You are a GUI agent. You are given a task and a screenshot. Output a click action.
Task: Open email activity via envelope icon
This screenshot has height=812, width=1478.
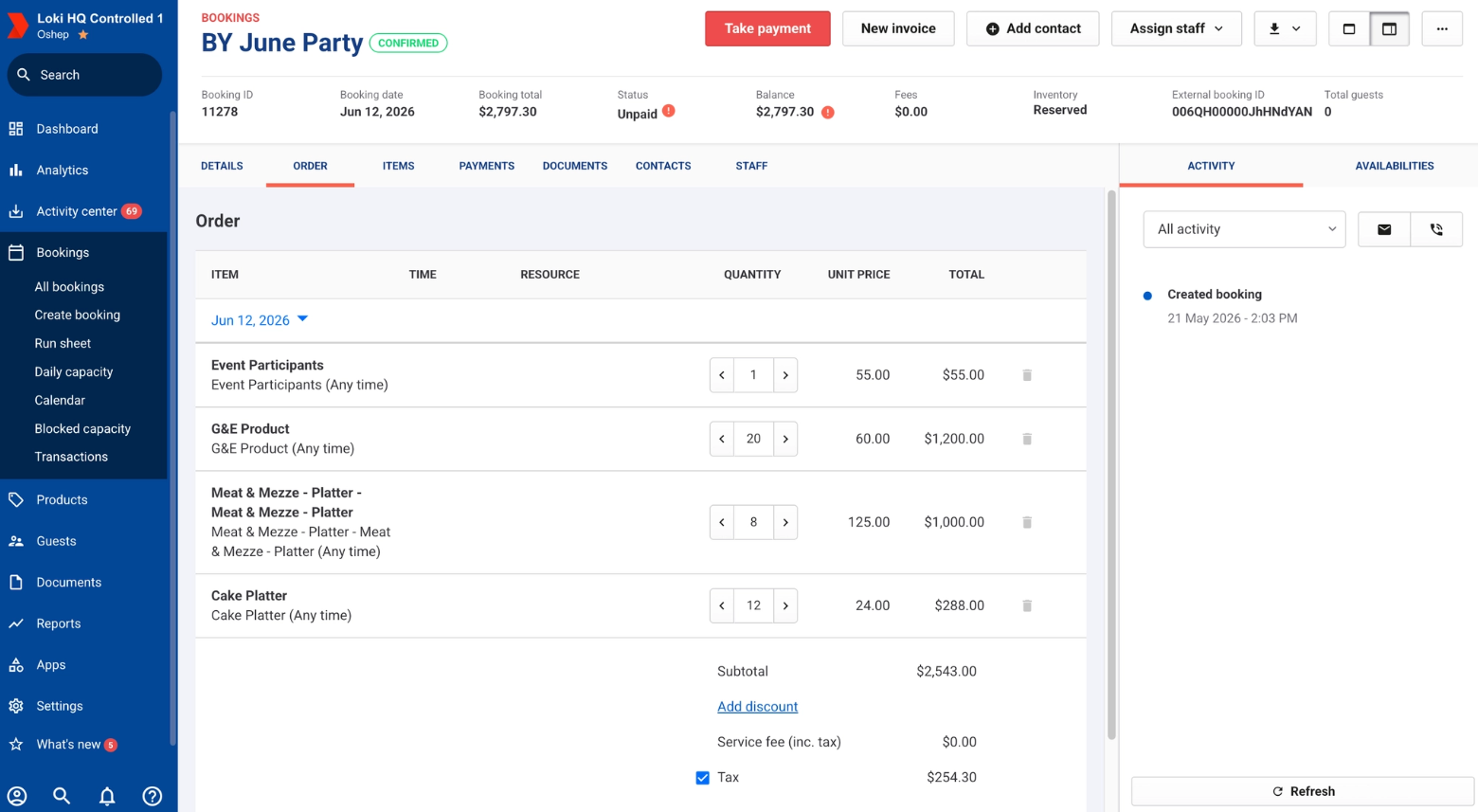pyautogui.click(x=1384, y=229)
